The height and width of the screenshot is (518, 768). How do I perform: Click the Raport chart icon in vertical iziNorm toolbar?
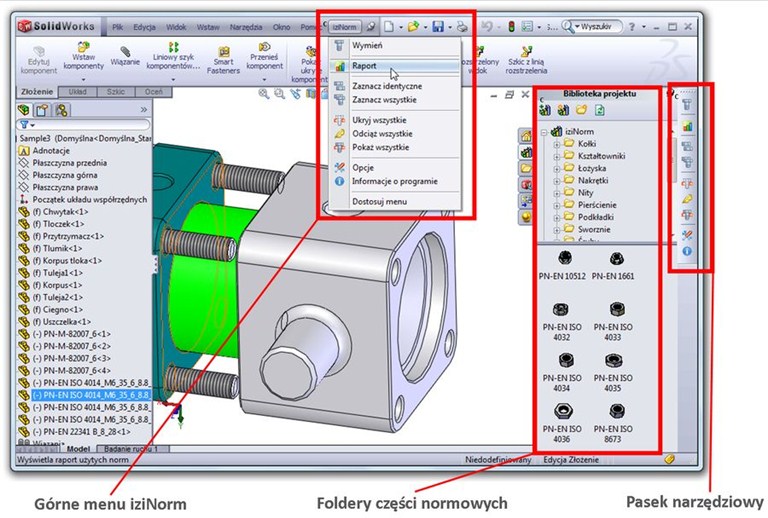point(687,125)
